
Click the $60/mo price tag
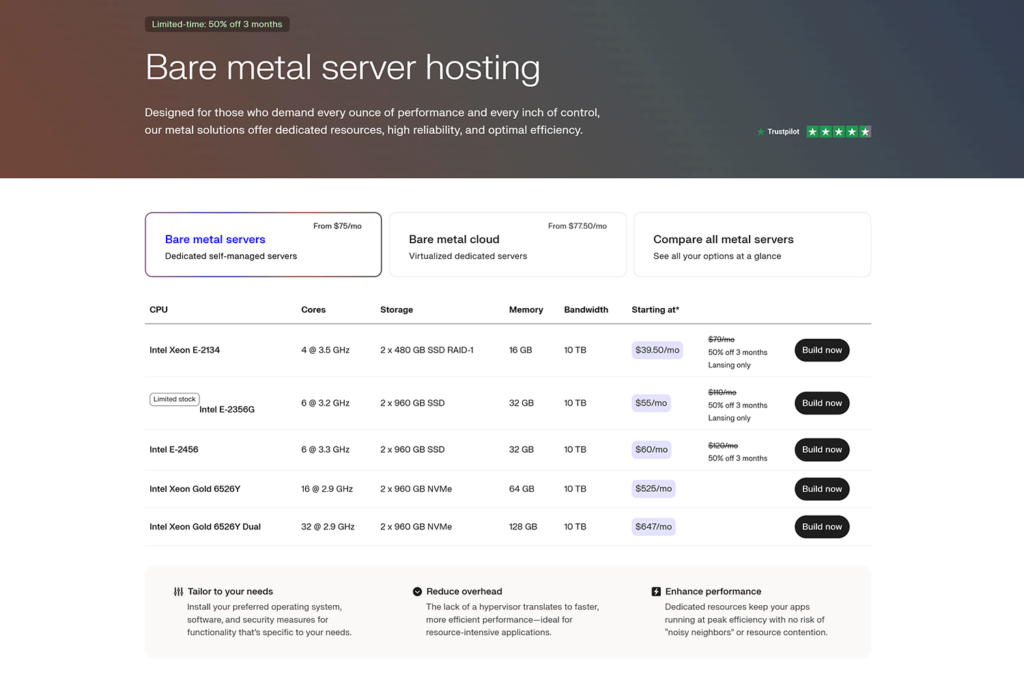click(651, 449)
